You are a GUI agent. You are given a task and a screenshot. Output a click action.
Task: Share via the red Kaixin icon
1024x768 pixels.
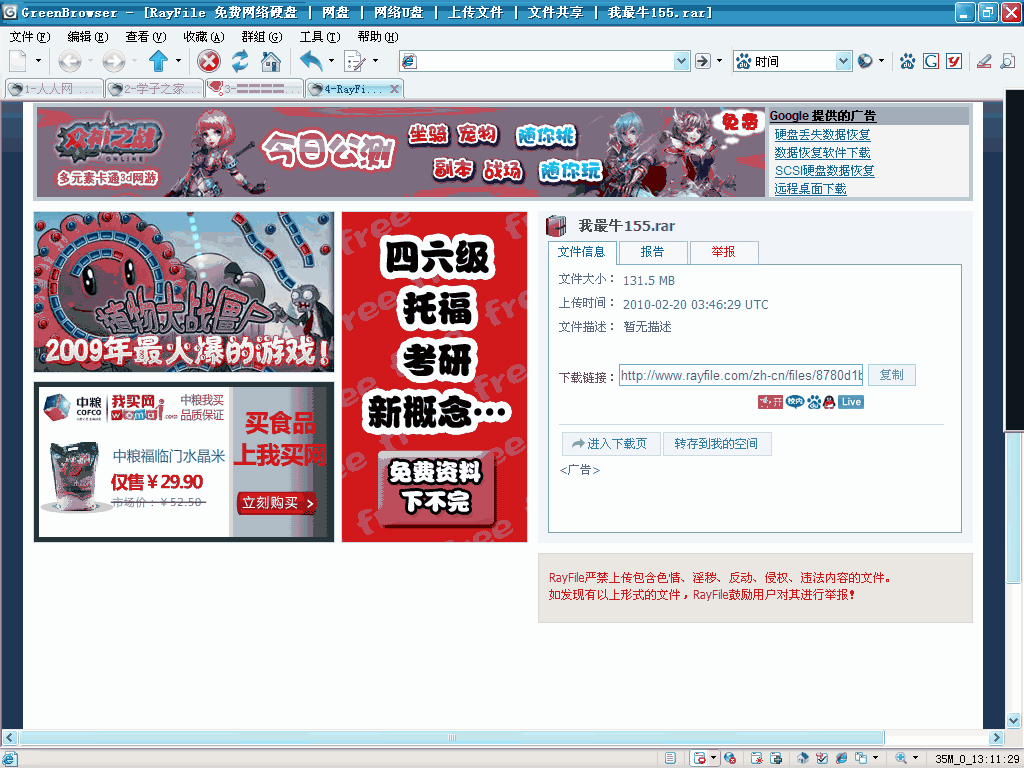770,402
